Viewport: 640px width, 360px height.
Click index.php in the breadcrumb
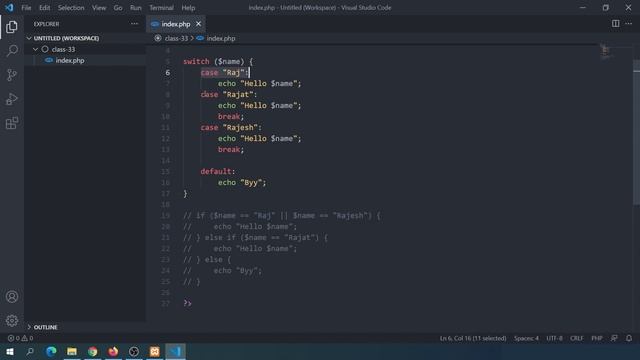click(x=221, y=38)
